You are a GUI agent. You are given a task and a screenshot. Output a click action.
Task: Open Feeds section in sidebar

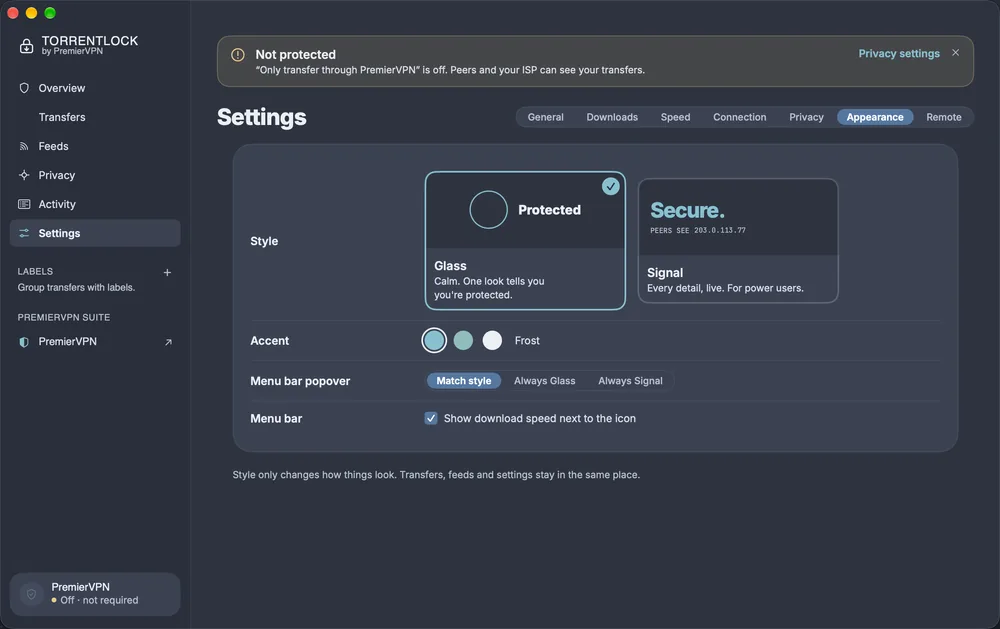pyautogui.click(x=95, y=146)
